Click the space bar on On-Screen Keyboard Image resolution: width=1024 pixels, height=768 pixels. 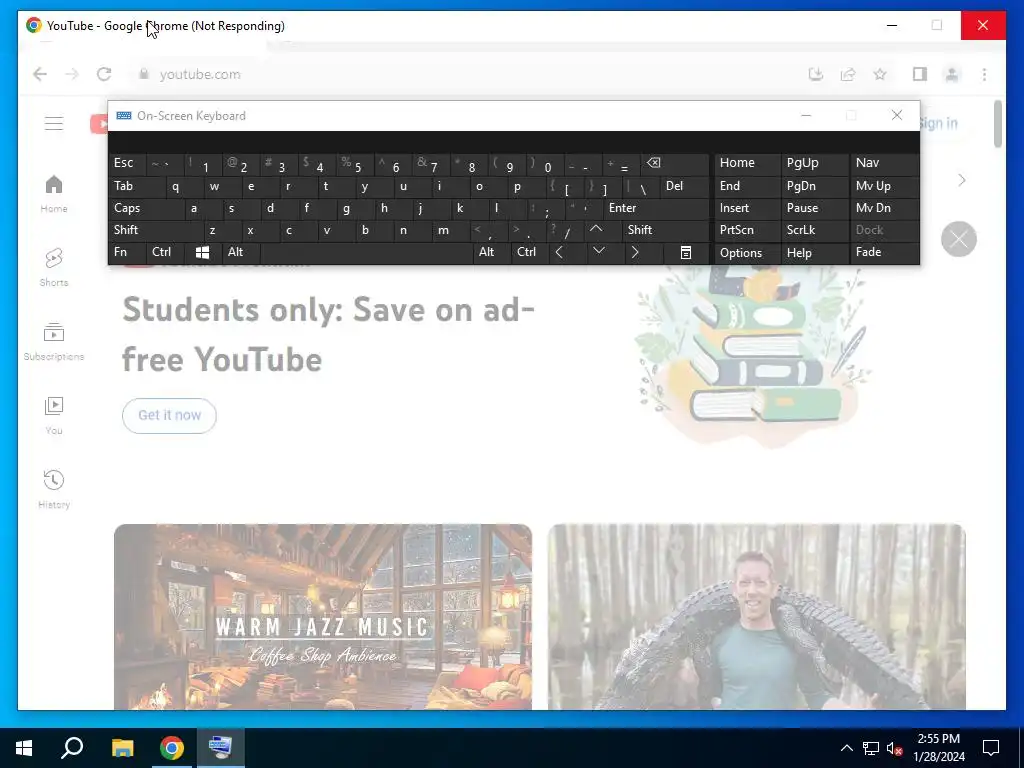366,252
